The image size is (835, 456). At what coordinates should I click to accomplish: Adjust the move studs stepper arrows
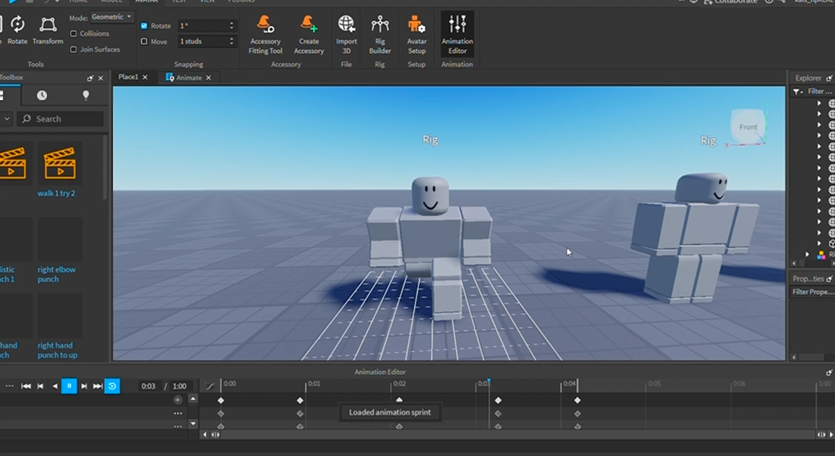[231, 41]
